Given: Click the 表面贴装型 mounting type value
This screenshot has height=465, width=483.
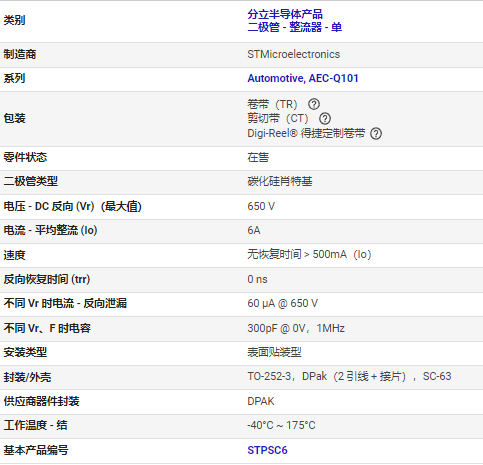Looking at the screenshot, I should [x=274, y=352].
